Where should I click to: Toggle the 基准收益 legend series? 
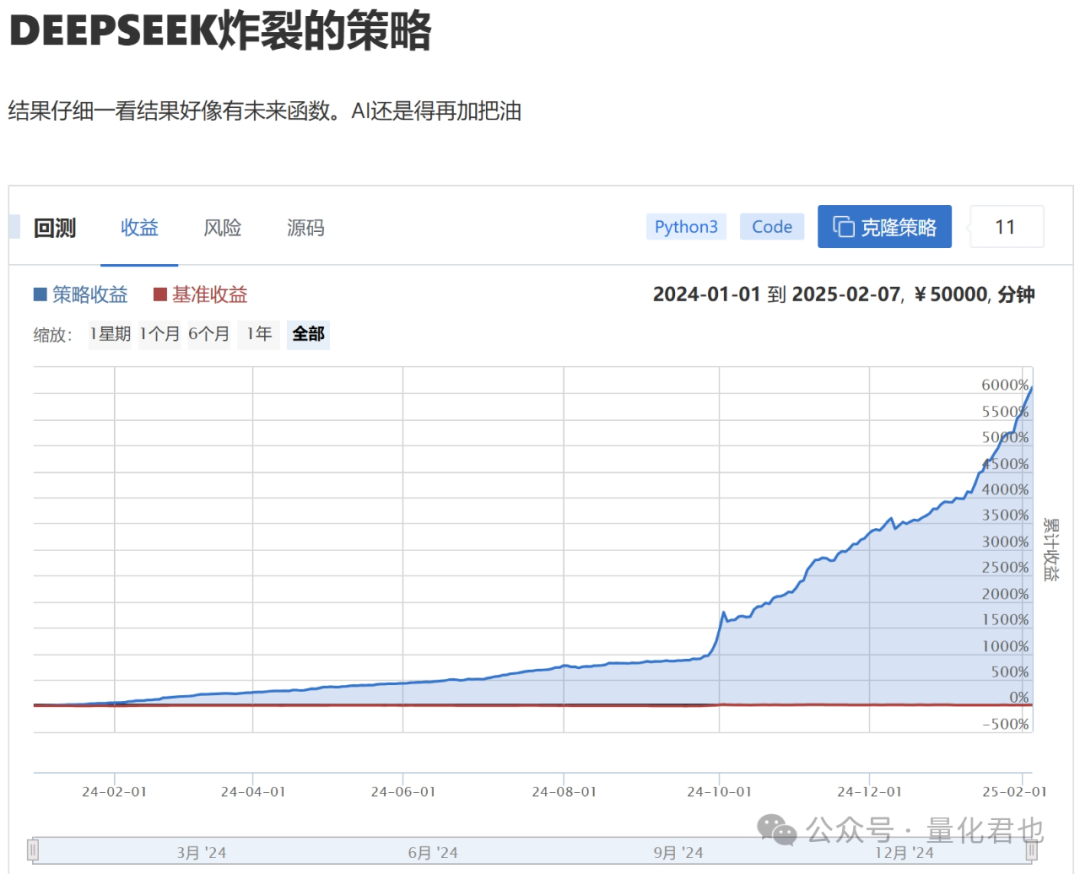click(200, 295)
